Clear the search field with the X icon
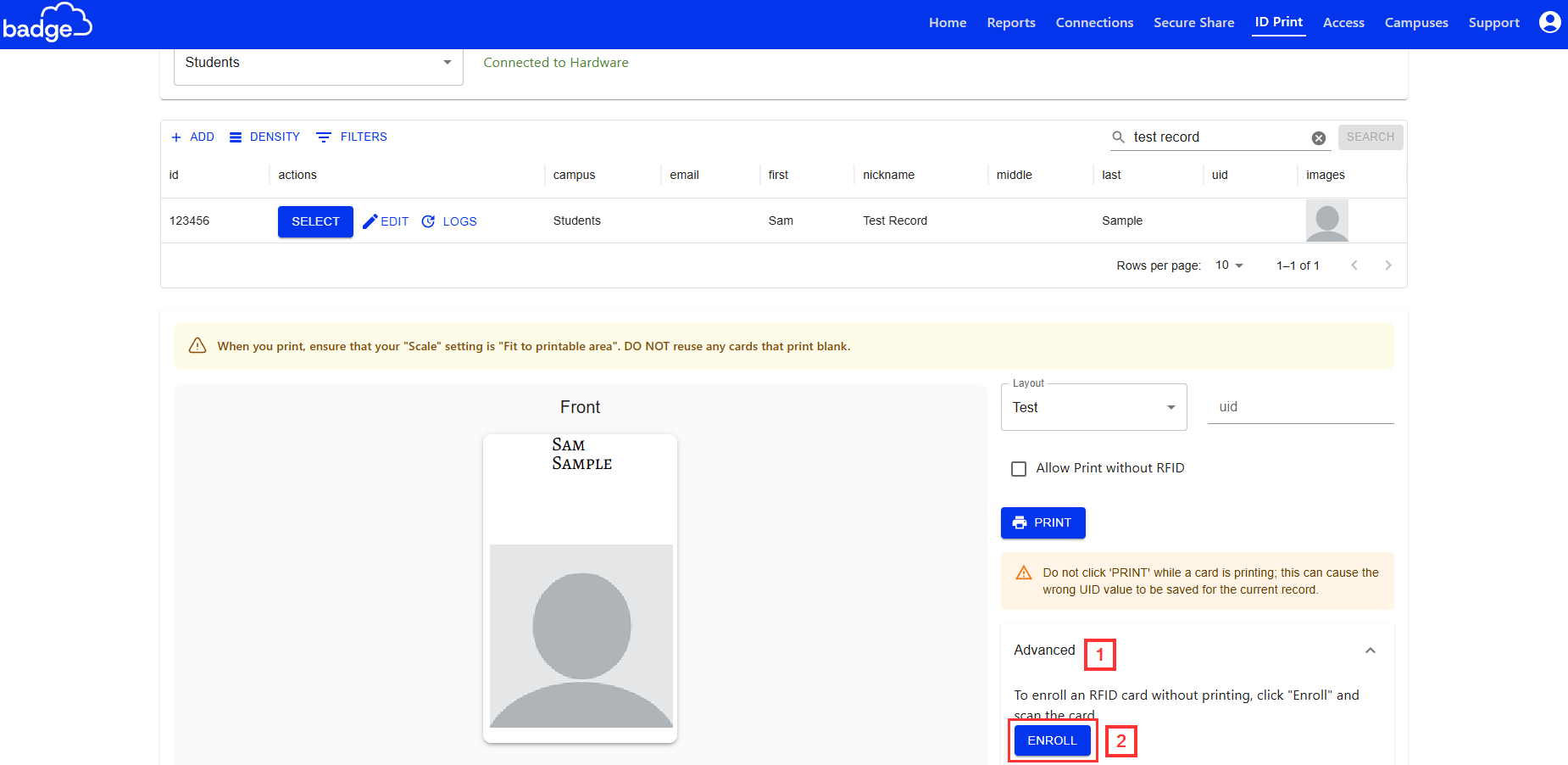The width and height of the screenshot is (1568, 765). 1319,138
